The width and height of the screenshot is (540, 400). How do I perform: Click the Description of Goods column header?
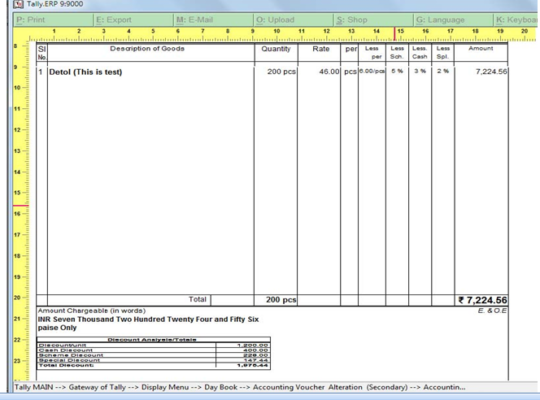pos(147,49)
